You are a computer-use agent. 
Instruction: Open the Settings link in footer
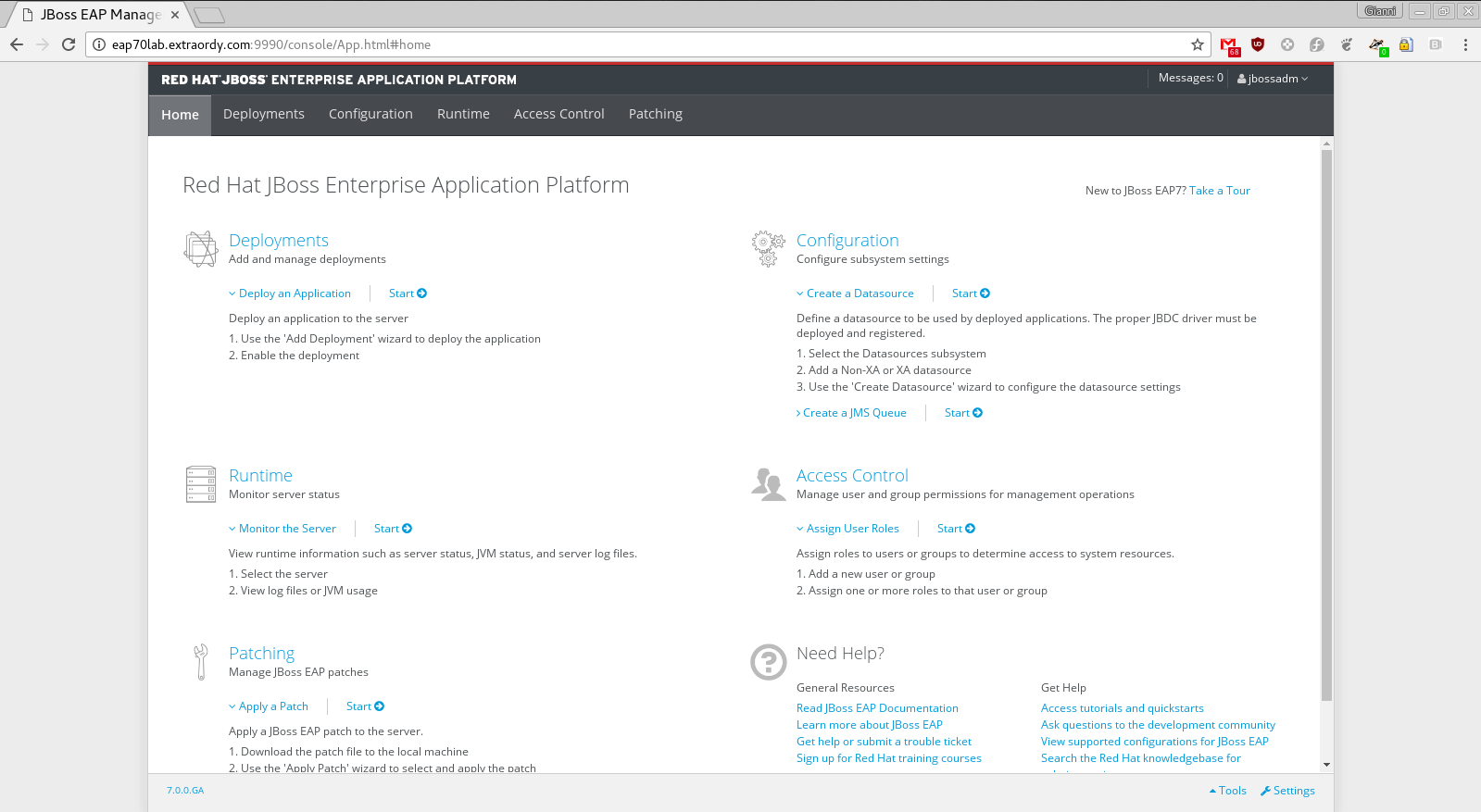[x=1287, y=791]
